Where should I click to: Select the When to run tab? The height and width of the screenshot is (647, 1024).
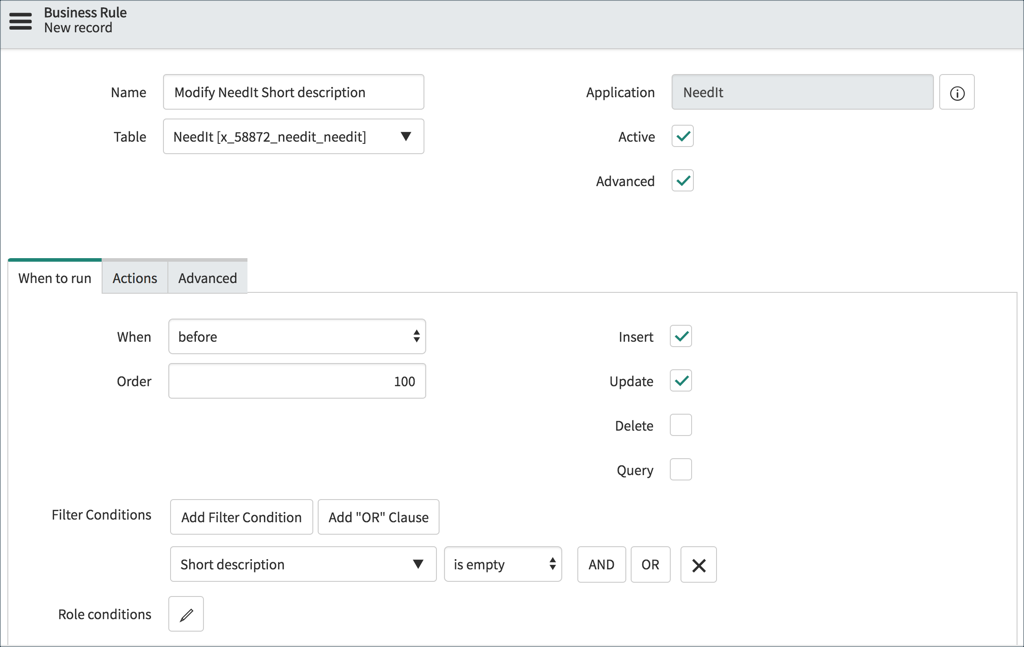[54, 277]
